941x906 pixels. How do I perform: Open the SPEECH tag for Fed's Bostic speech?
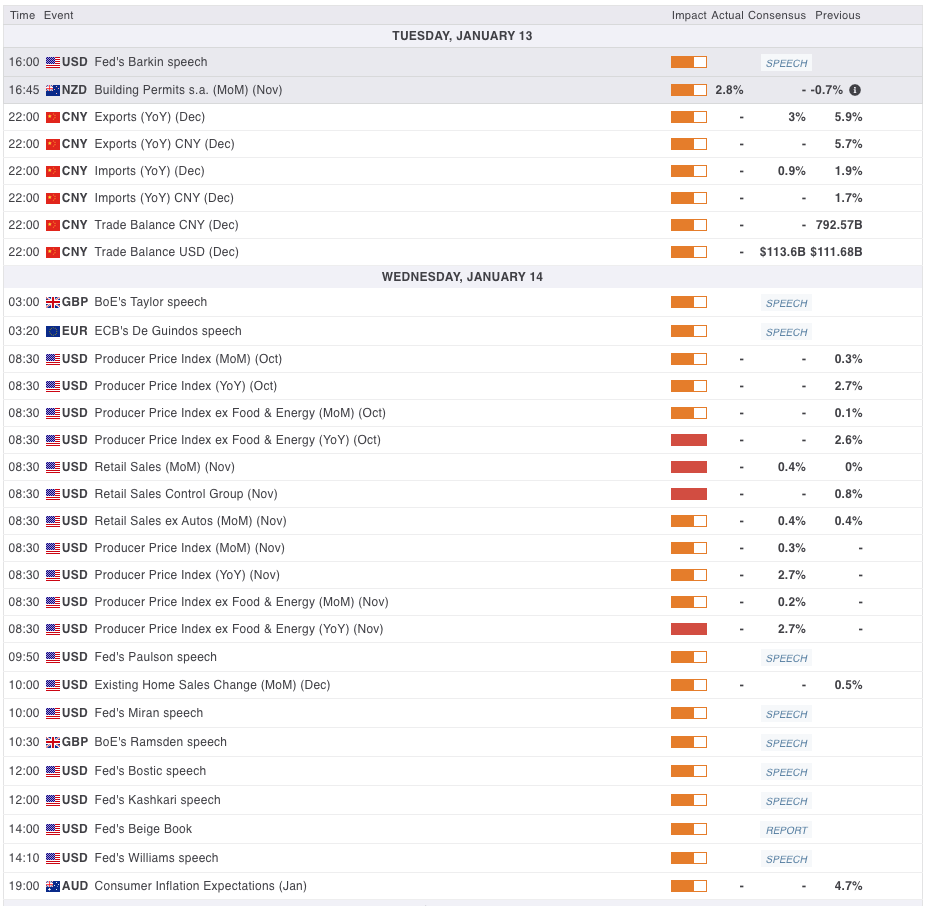(x=786, y=772)
